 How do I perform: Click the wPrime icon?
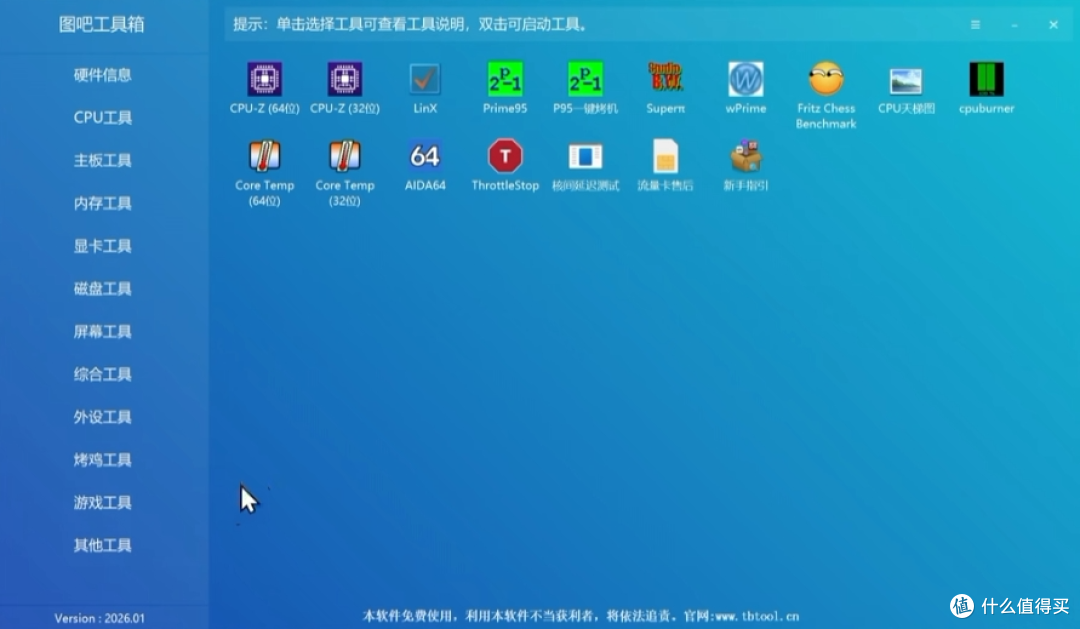click(745, 79)
